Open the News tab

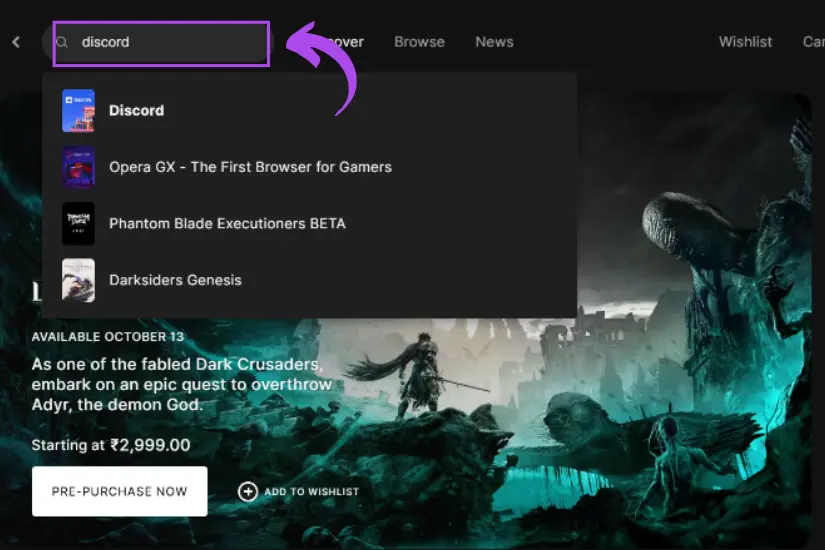click(x=495, y=42)
